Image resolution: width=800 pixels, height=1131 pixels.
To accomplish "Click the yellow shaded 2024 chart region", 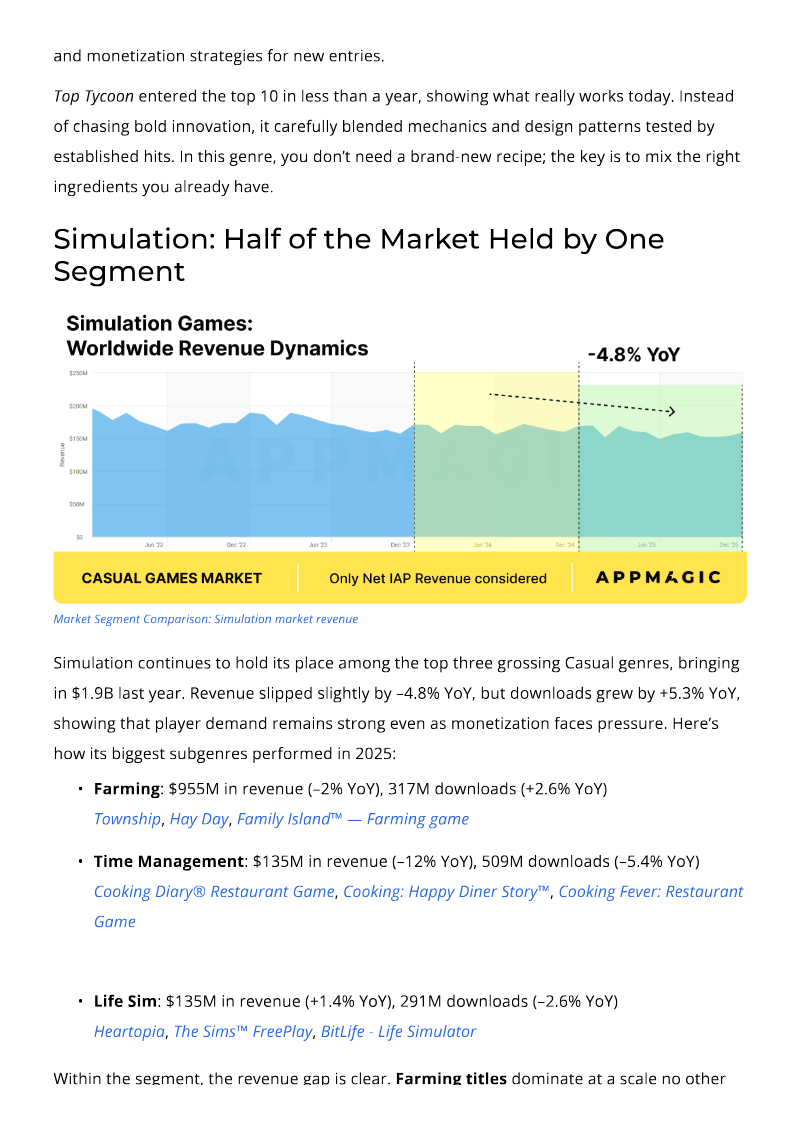I will (x=496, y=462).
